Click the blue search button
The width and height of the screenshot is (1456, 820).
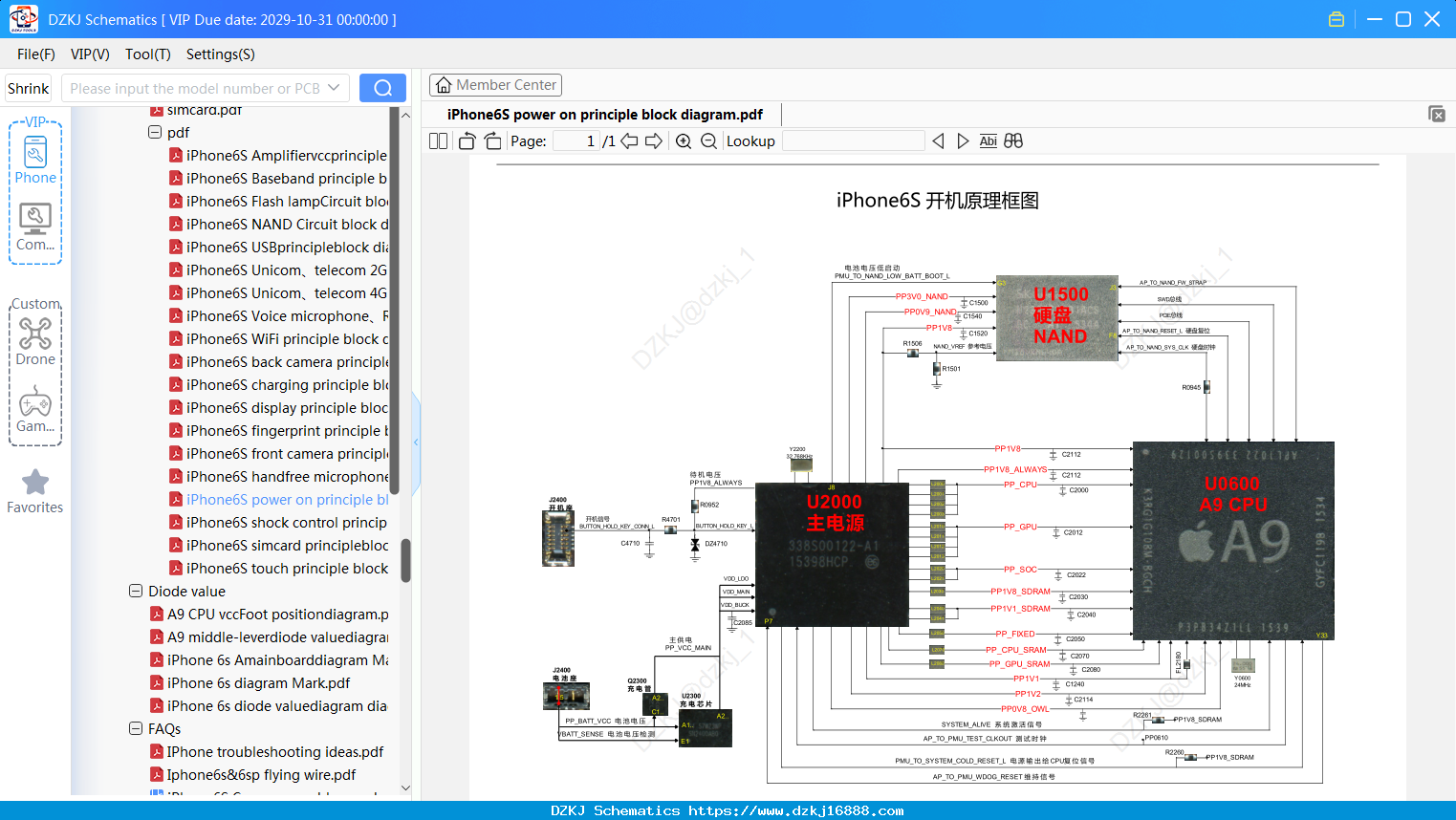382,88
